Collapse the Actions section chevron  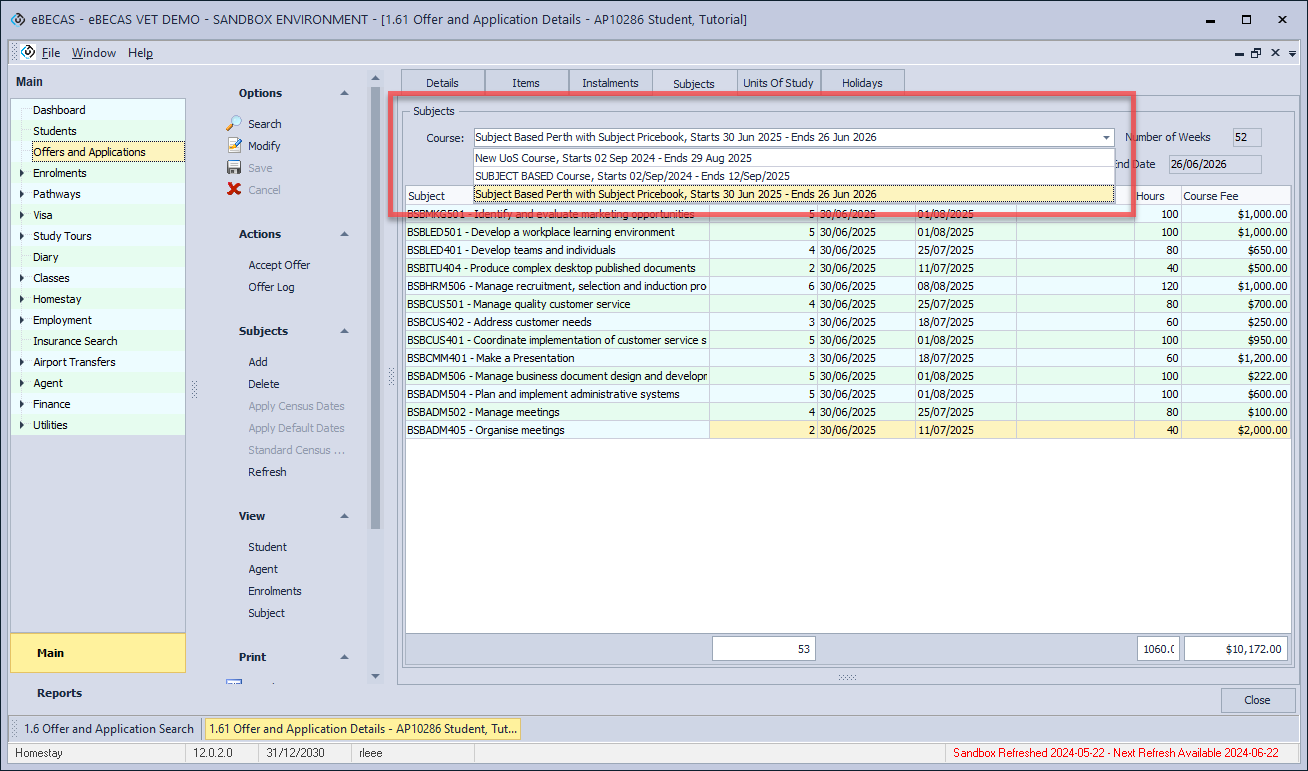[344, 234]
